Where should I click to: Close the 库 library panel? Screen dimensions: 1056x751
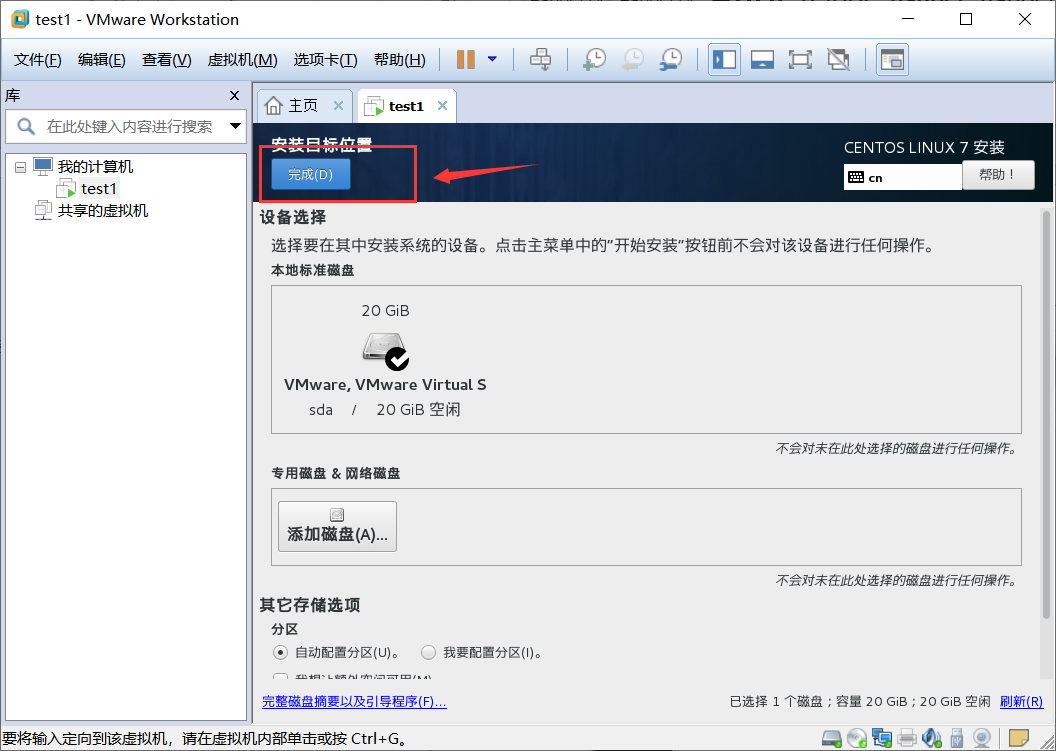click(x=234, y=96)
